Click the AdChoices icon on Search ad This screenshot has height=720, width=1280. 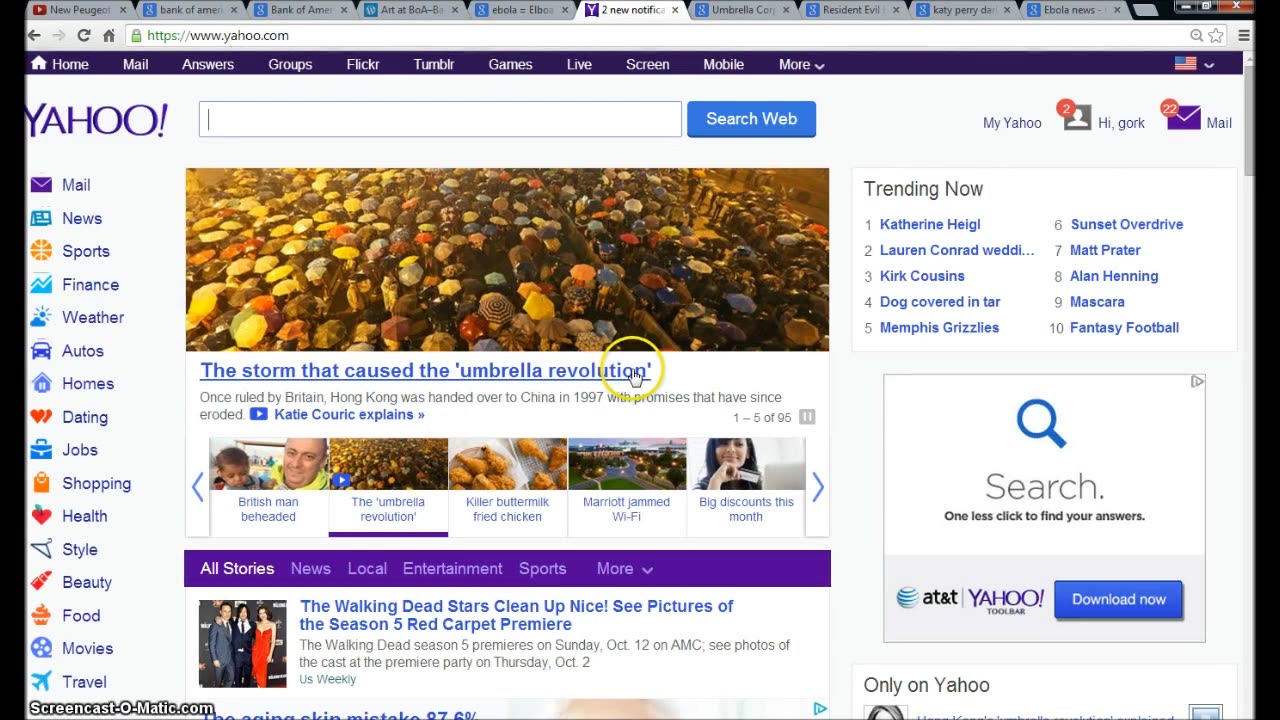(x=1197, y=381)
